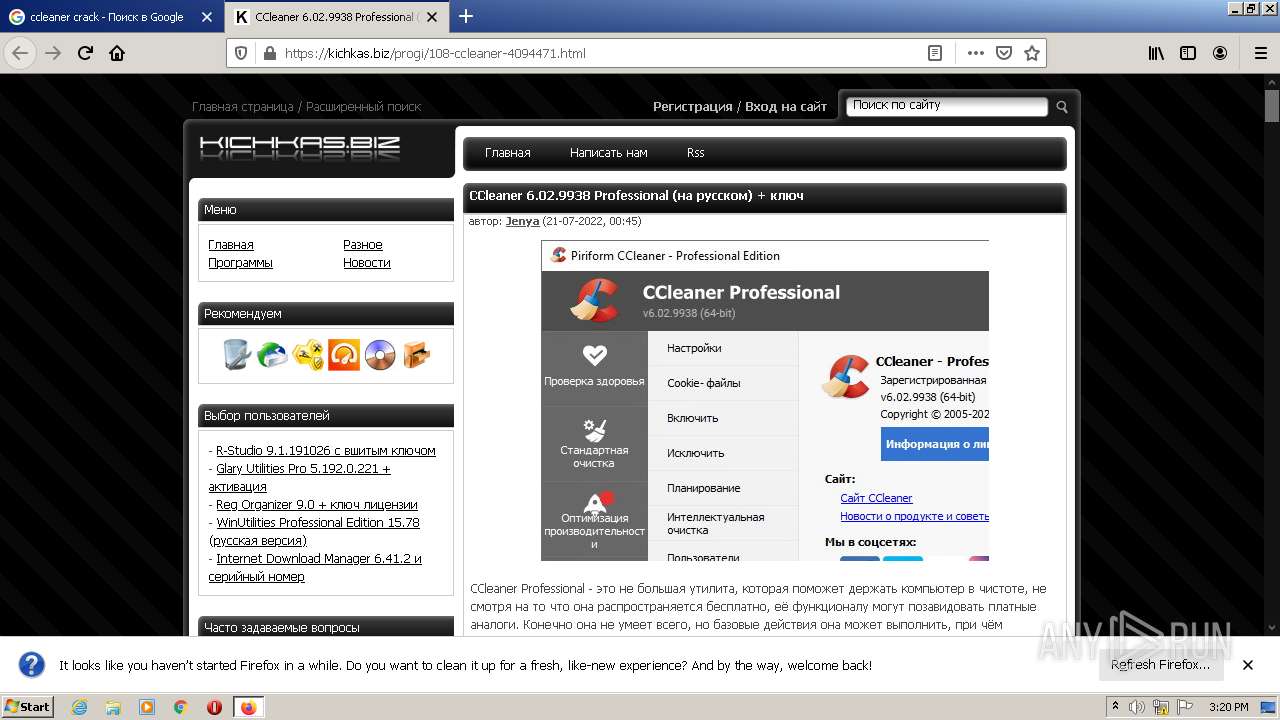This screenshot has width=1280, height=720.
Task: Go forward to the next page
Action: coord(53,53)
